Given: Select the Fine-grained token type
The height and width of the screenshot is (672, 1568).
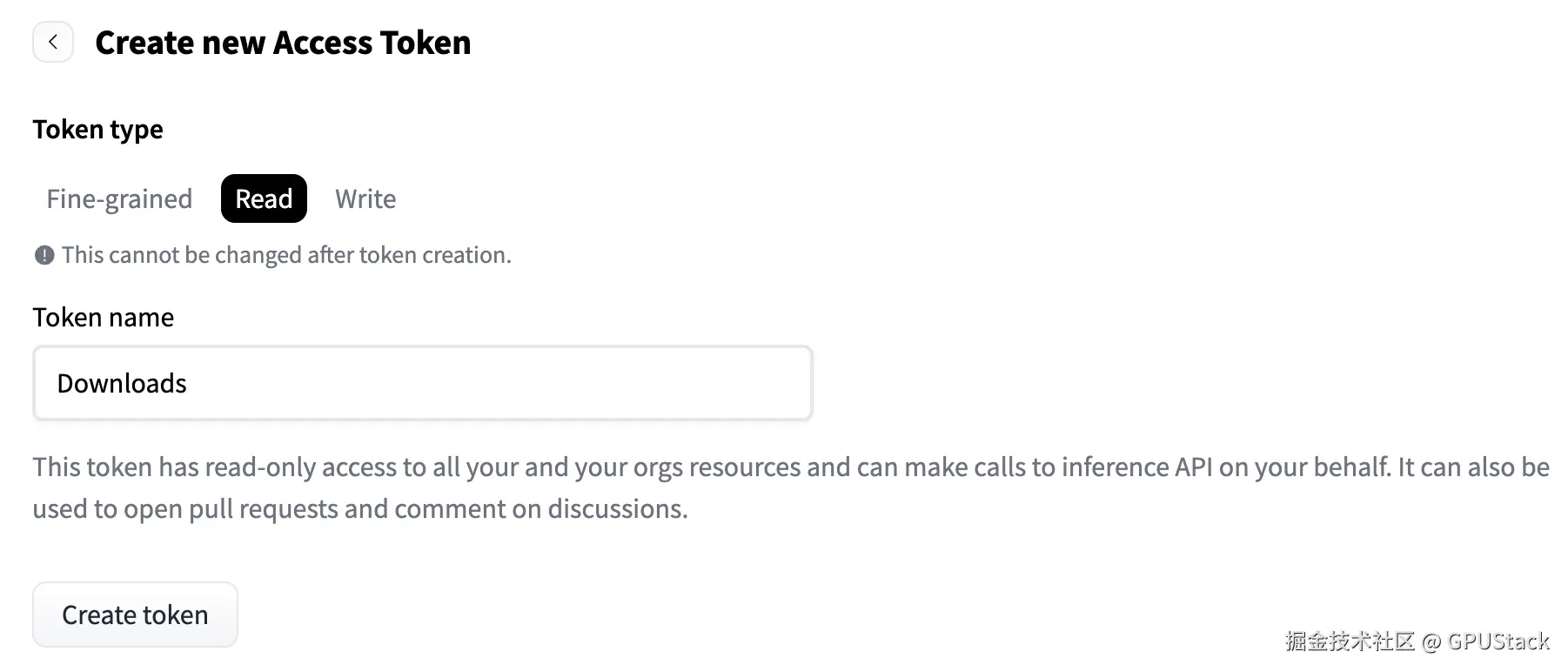Looking at the screenshot, I should click(119, 199).
